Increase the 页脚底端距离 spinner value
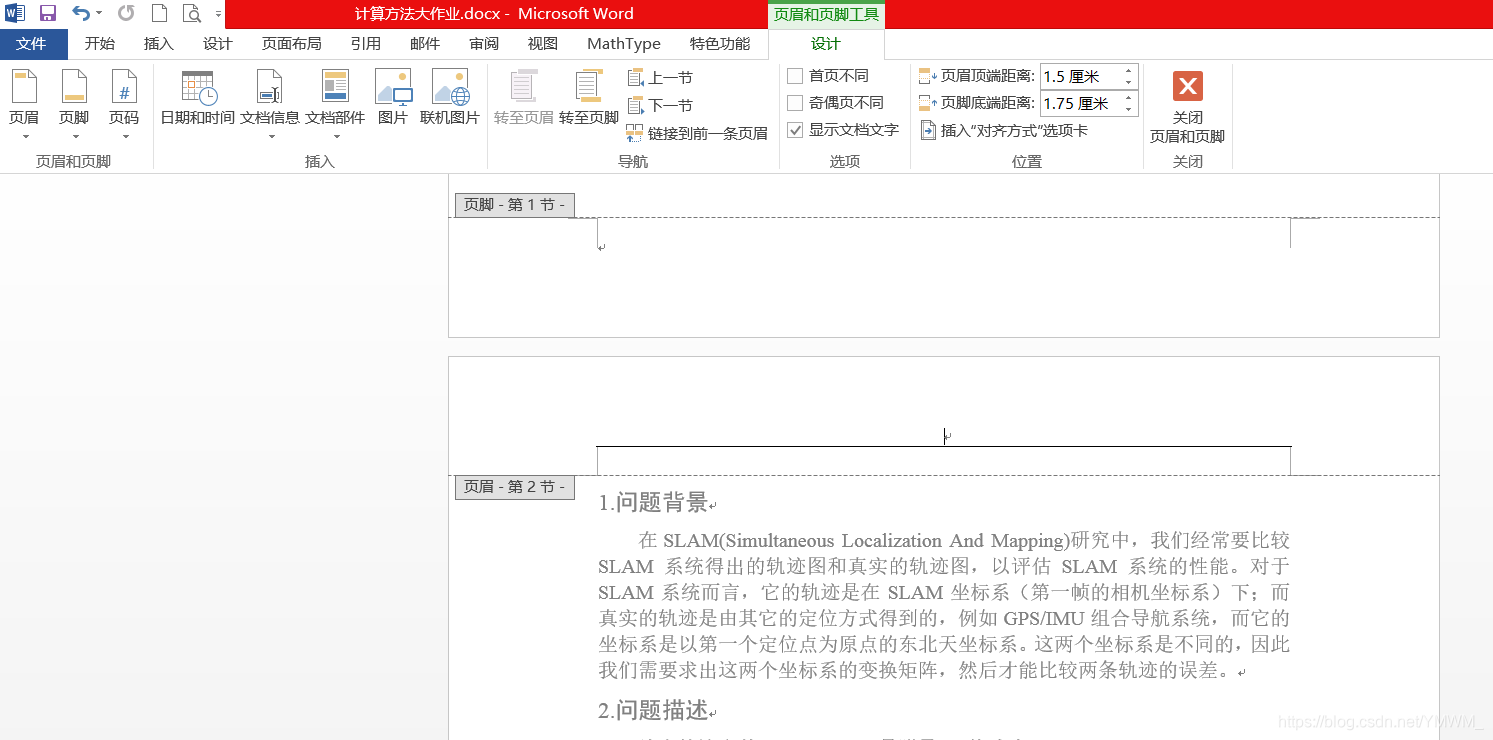Screen dimensions: 1493x740 tap(1129, 97)
